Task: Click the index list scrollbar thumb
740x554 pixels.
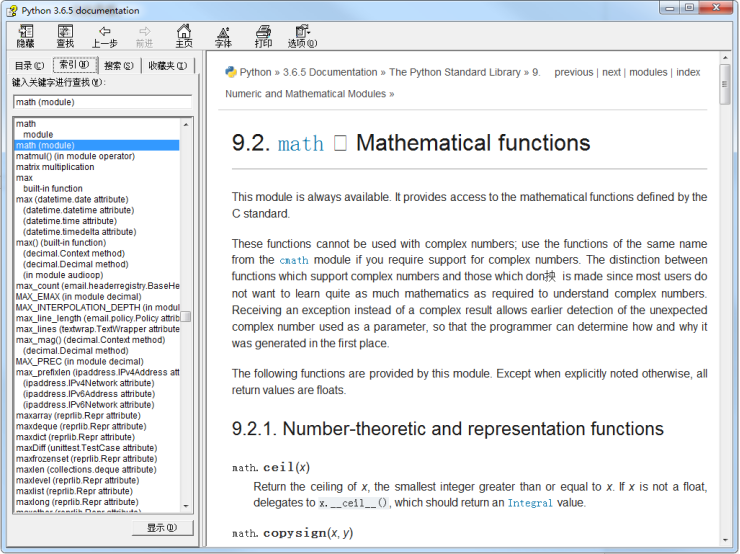Action: point(186,316)
